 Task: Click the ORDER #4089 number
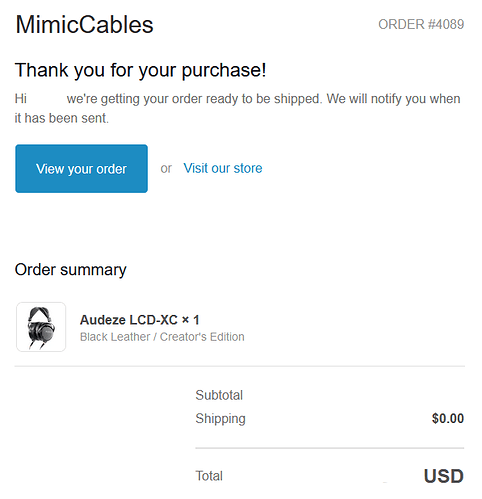point(421,24)
